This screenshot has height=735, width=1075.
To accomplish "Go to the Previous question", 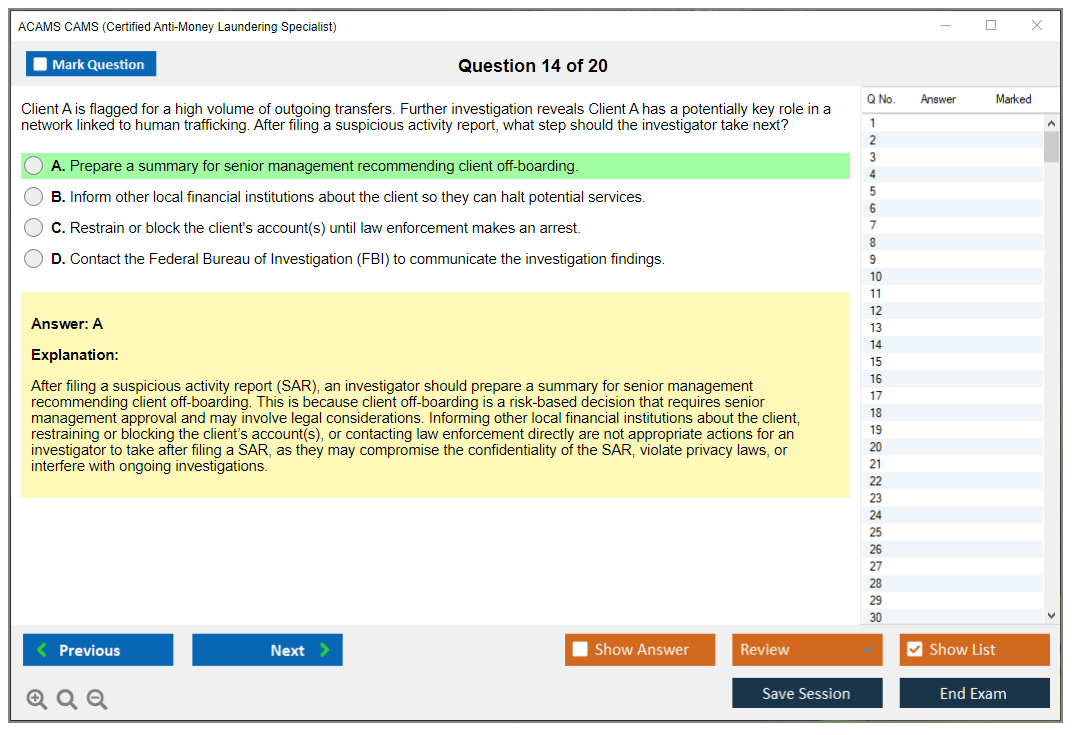I will pos(98,650).
